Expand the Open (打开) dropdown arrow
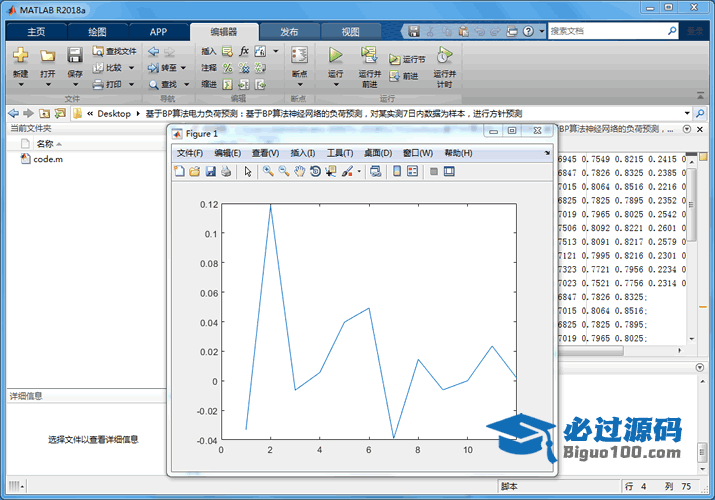This screenshot has width=715, height=500. click(48, 85)
